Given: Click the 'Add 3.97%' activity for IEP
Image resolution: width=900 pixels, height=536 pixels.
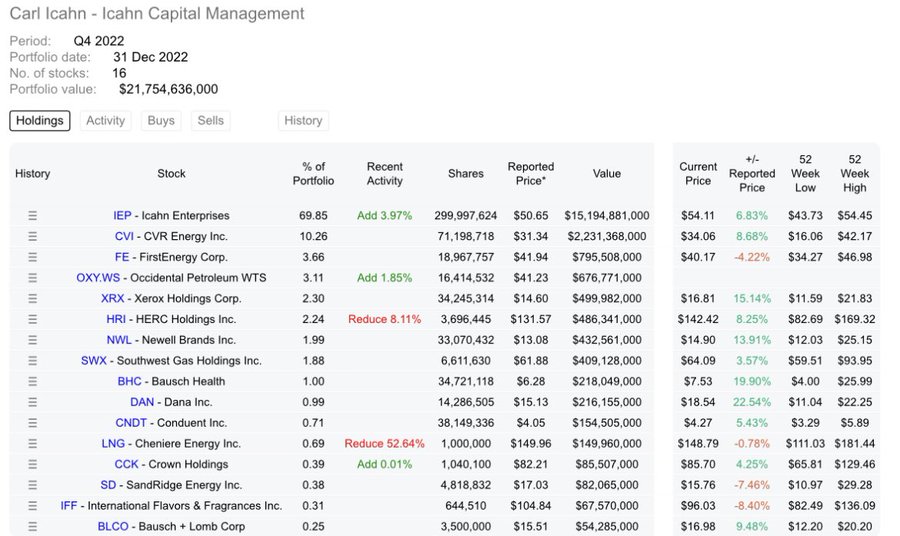Looking at the screenshot, I should [x=385, y=216].
